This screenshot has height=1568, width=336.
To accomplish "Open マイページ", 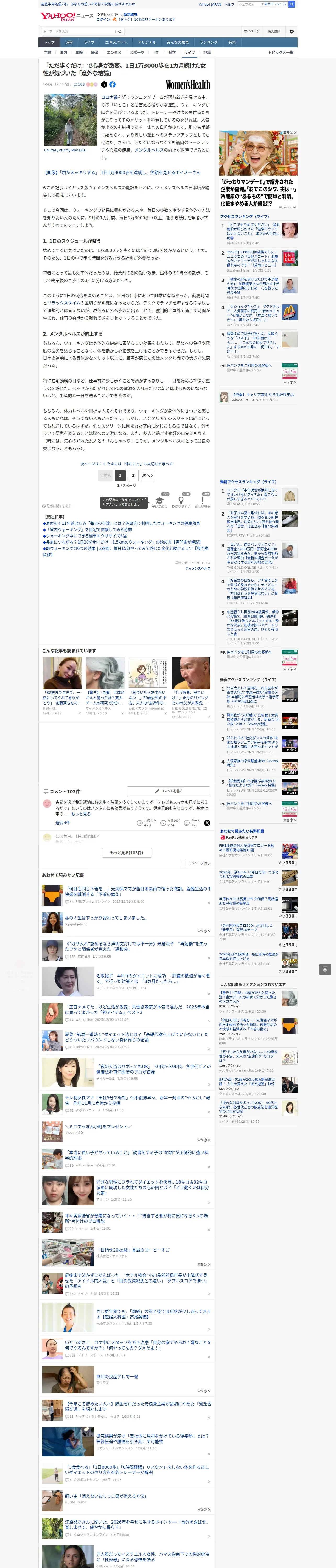I will click(252, 32).
